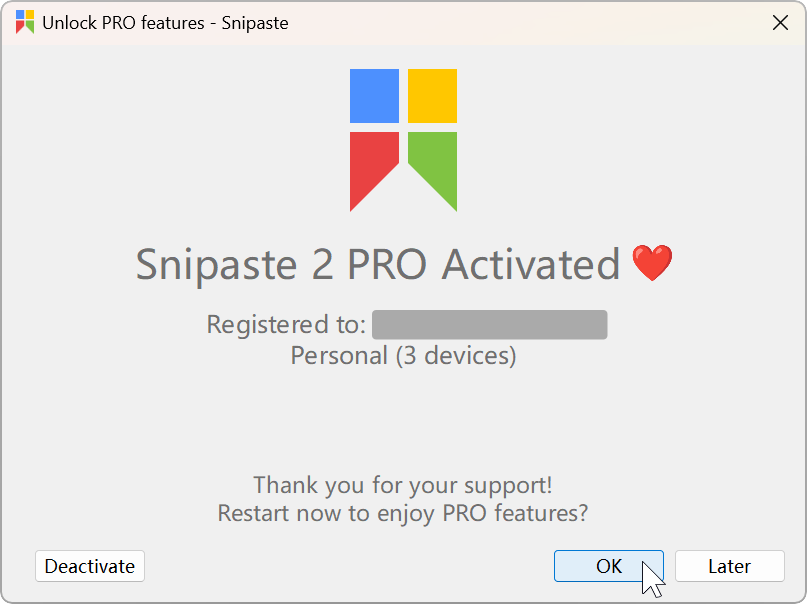
Task: Select the large Snipaste logo
Action: point(403,140)
